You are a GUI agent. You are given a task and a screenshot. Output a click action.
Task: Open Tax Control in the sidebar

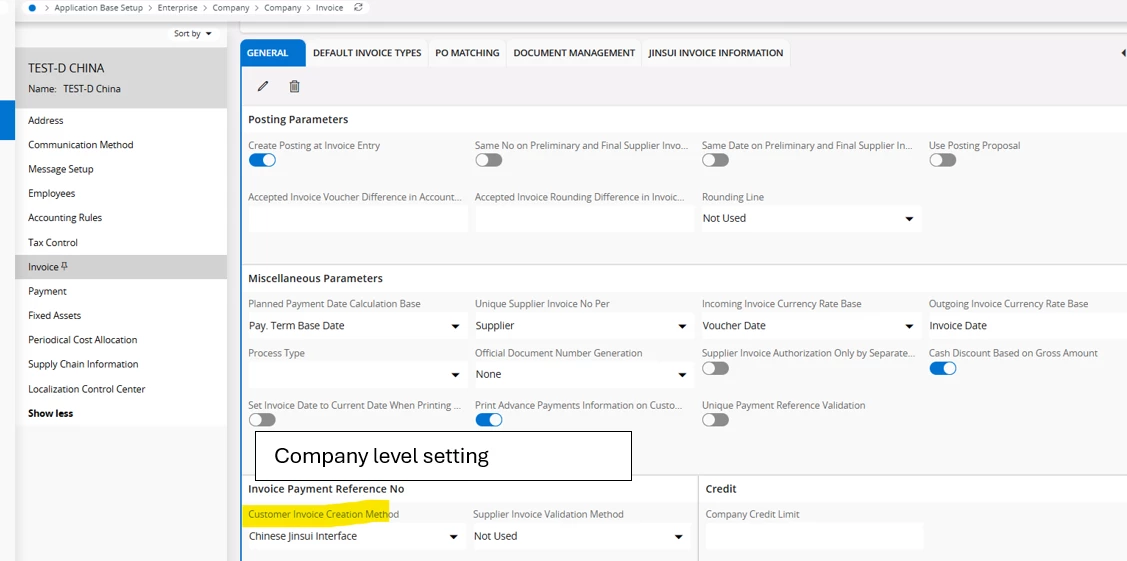pyautogui.click(x=53, y=242)
